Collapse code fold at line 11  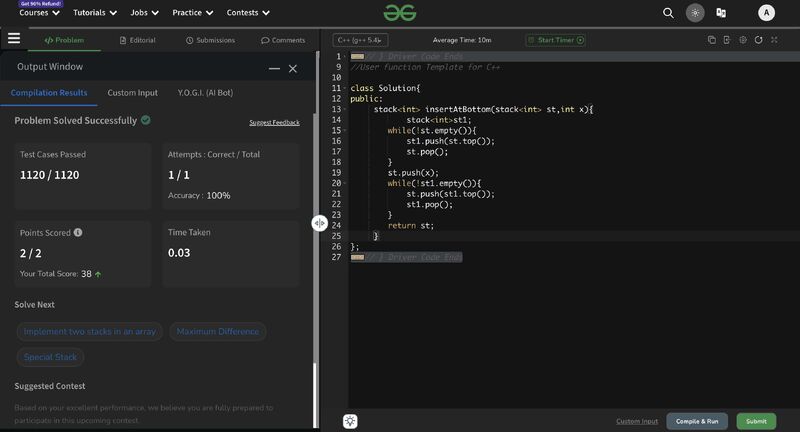pos(345,88)
